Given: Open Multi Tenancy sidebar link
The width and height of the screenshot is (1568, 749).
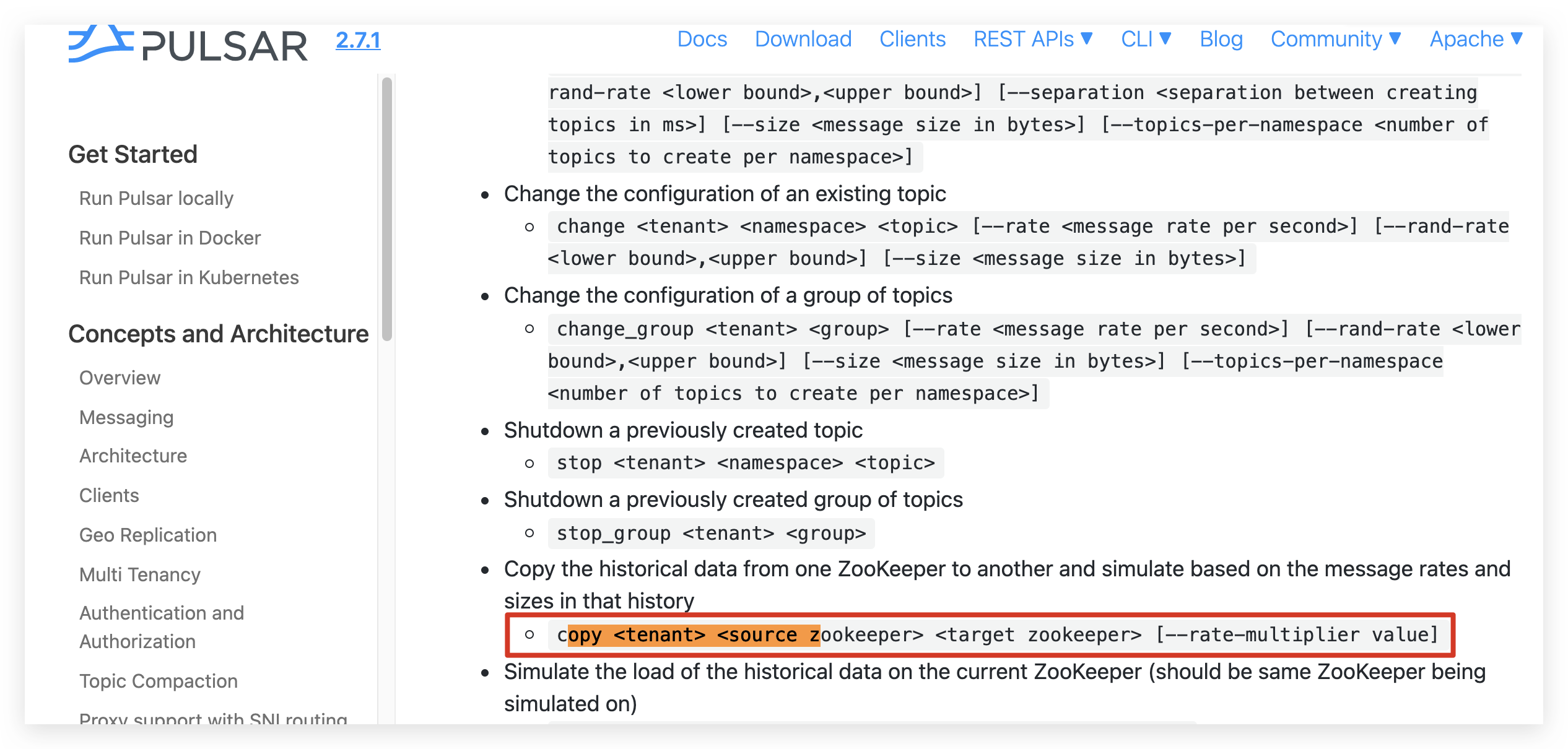Looking at the screenshot, I should pyautogui.click(x=140, y=574).
